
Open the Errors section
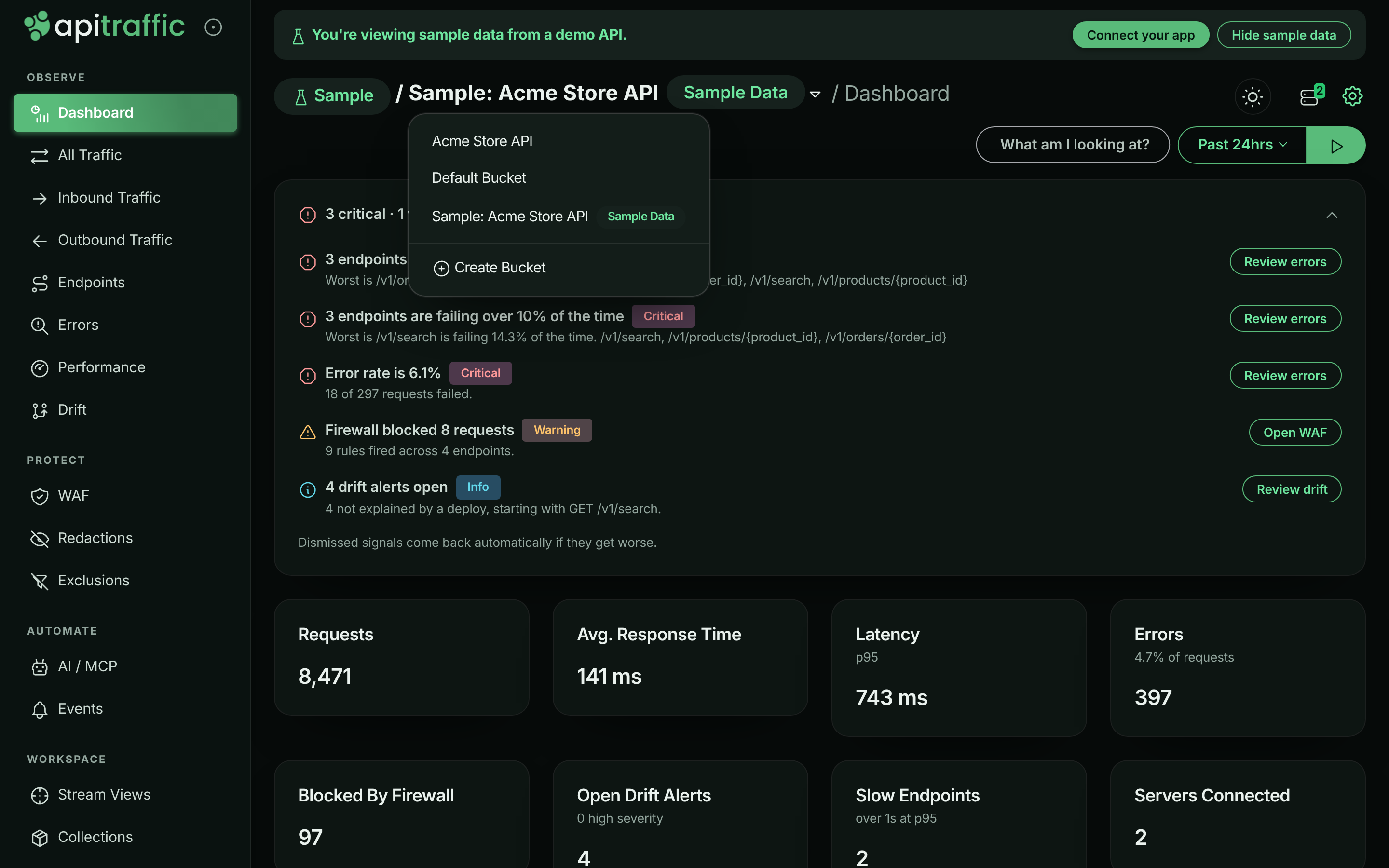[x=125, y=325]
